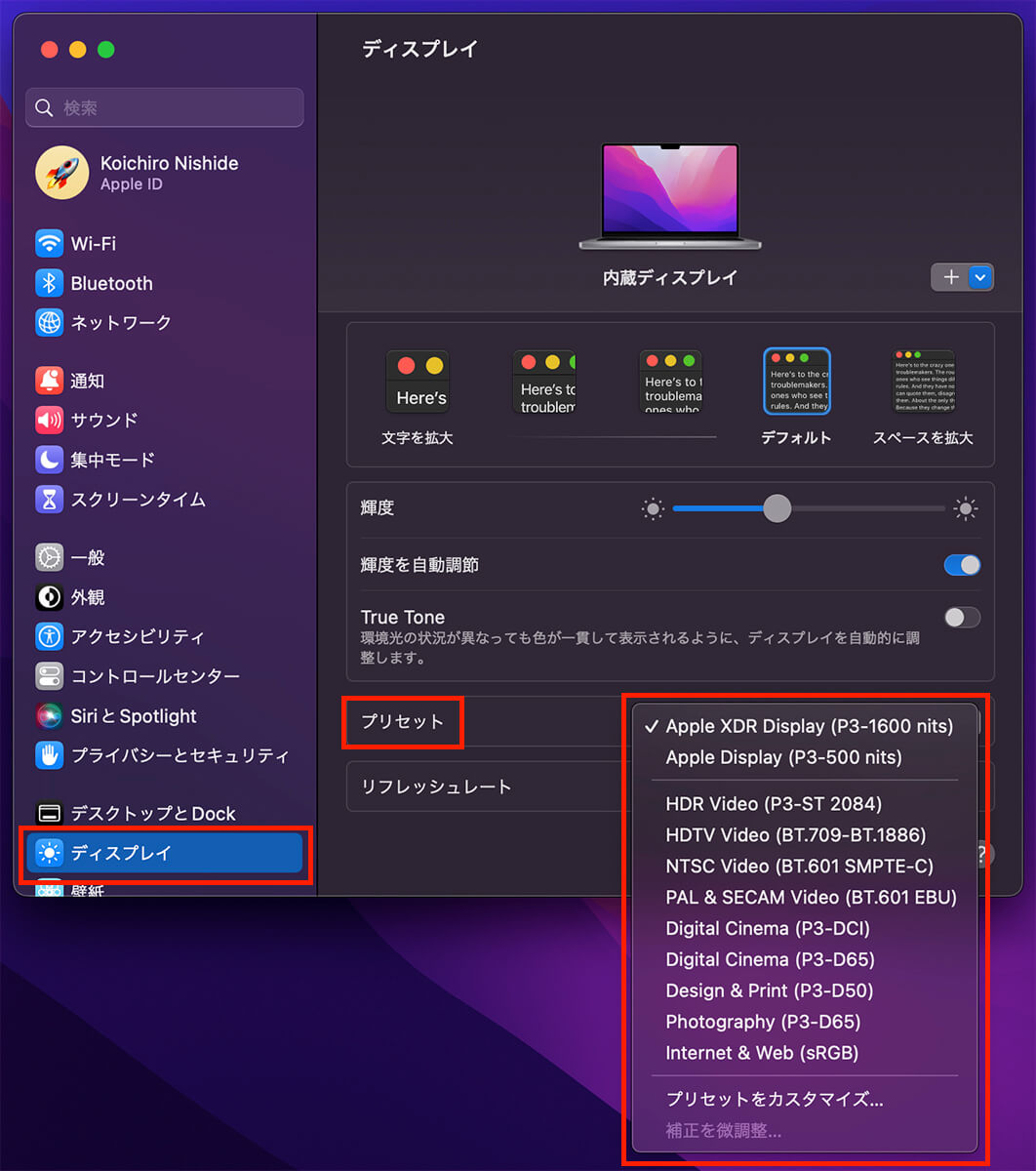This screenshot has width=1036, height=1171.
Task: Click the リフレッシュレート row label
Action: tap(436, 787)
